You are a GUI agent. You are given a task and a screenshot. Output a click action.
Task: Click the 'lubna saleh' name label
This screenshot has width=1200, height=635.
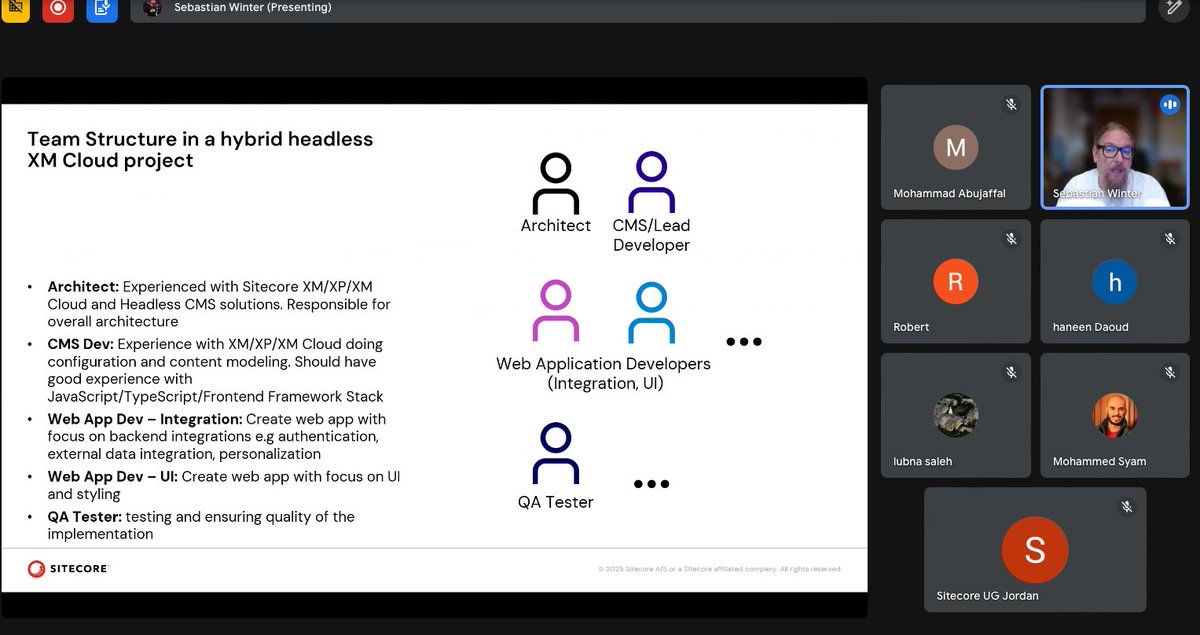coord(922,462)
